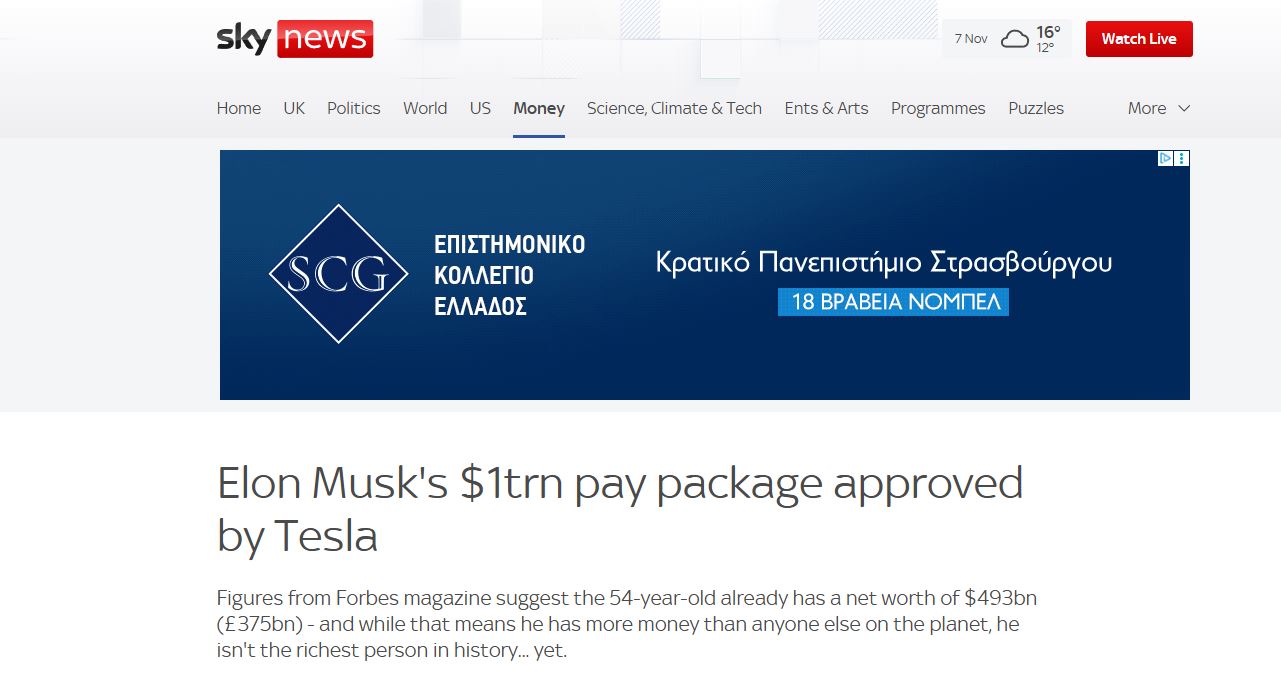Select the World nav item

coord(425,108)
